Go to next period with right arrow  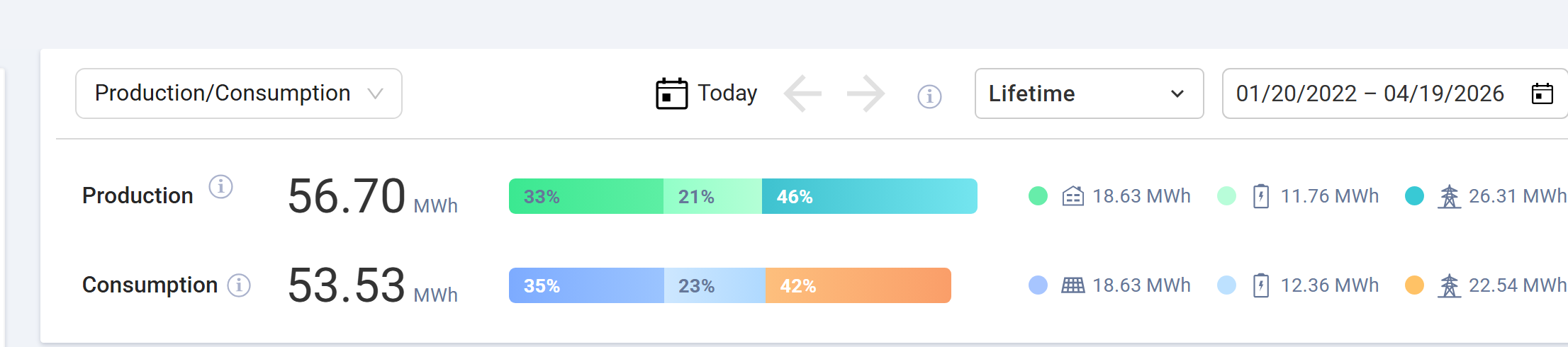pyautogui.click(x=866, y=93)
